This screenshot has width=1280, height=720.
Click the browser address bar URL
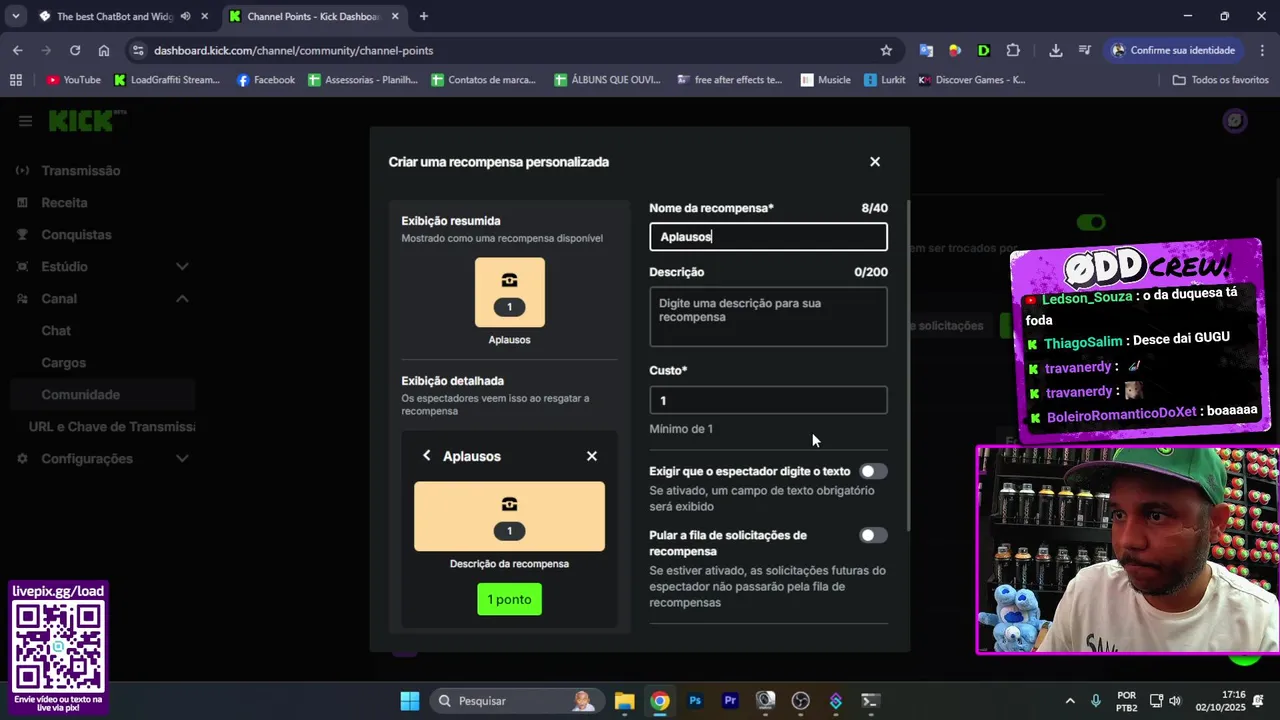coord(294,50)
